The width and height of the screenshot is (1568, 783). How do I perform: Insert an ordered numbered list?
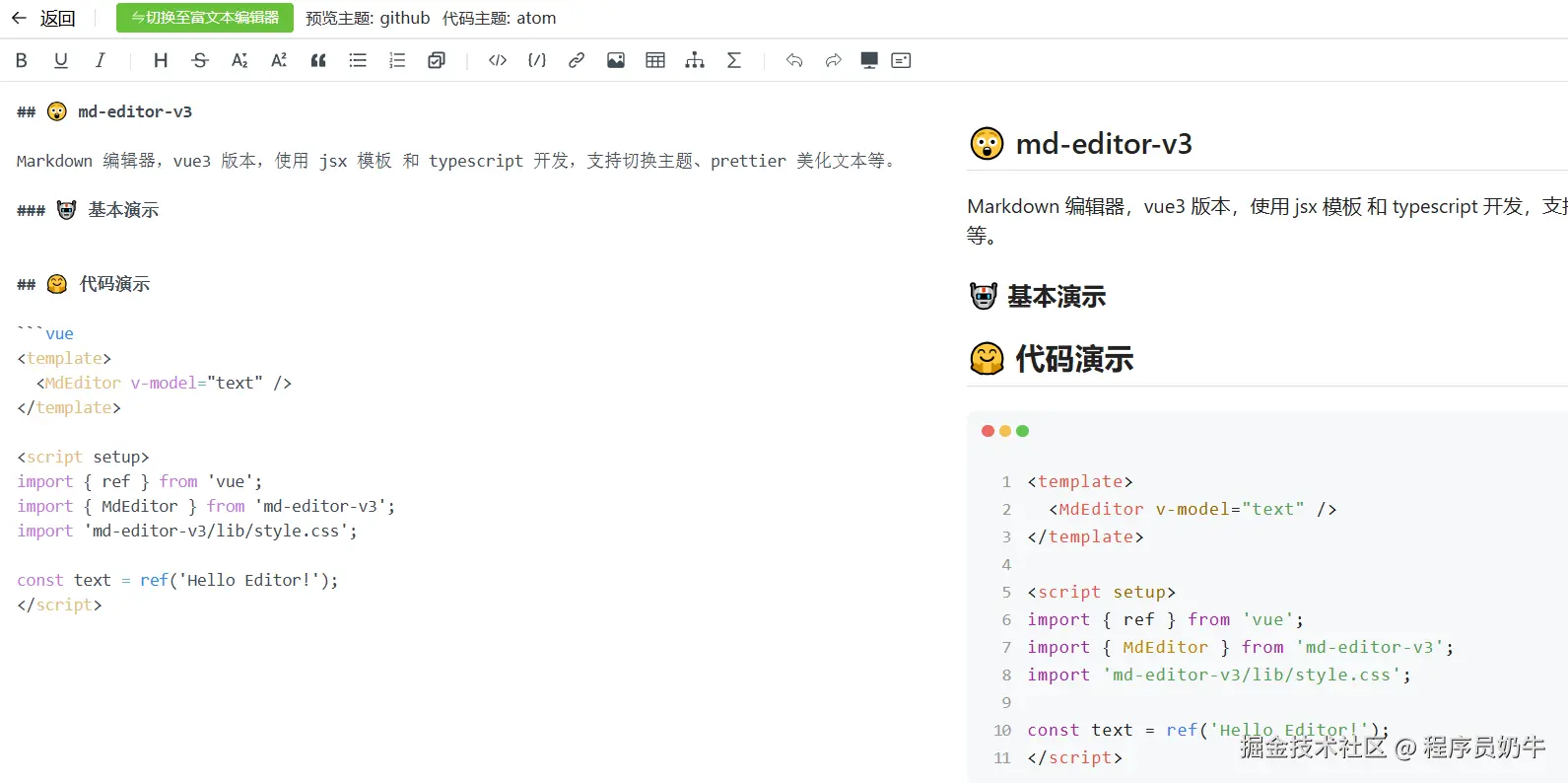(x=397, y=60)
